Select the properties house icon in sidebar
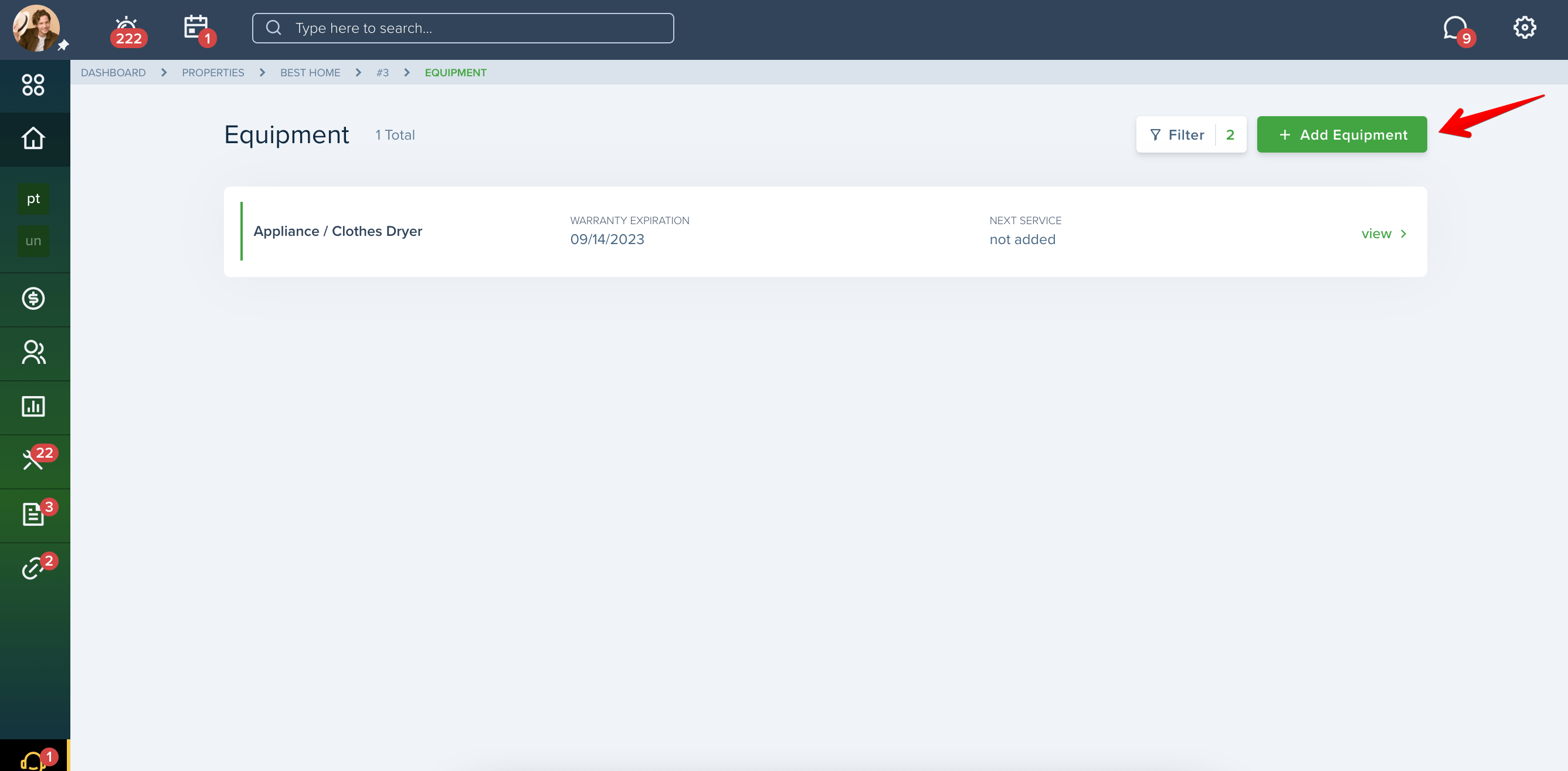Image resolution: width=1568 pixels, height=771 pixels. tap(33, 138)
